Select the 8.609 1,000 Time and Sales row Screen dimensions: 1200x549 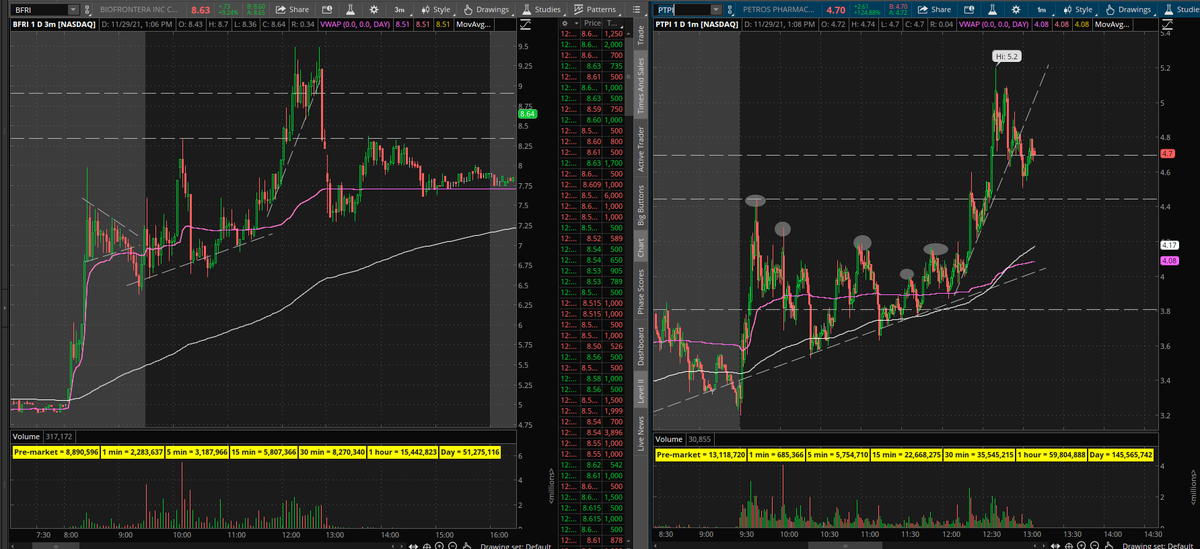point(590,184)
